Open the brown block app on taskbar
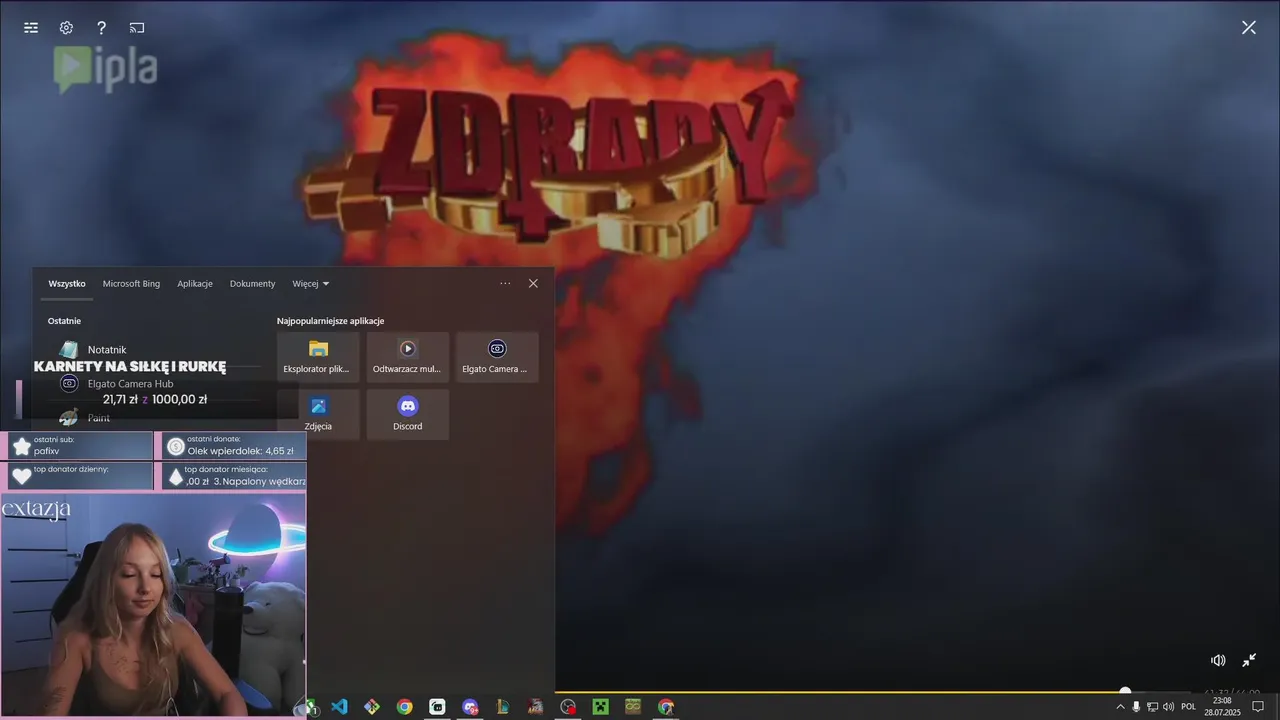1280x720 pixels. [633, 706]
